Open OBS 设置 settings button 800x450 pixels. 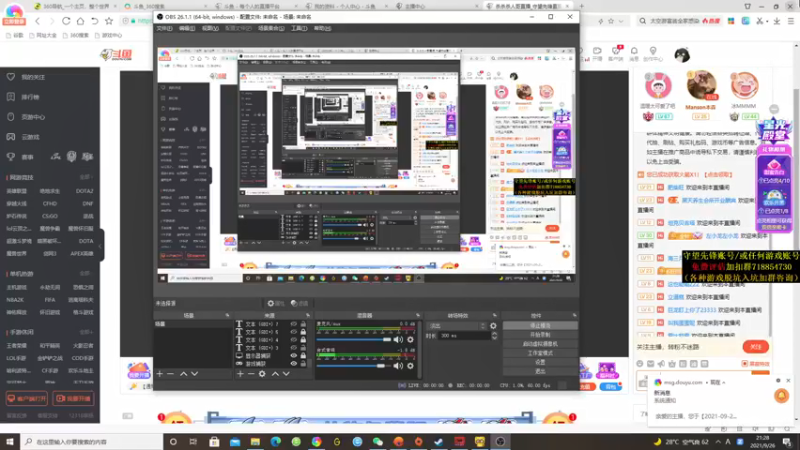[x=540, y=362]
